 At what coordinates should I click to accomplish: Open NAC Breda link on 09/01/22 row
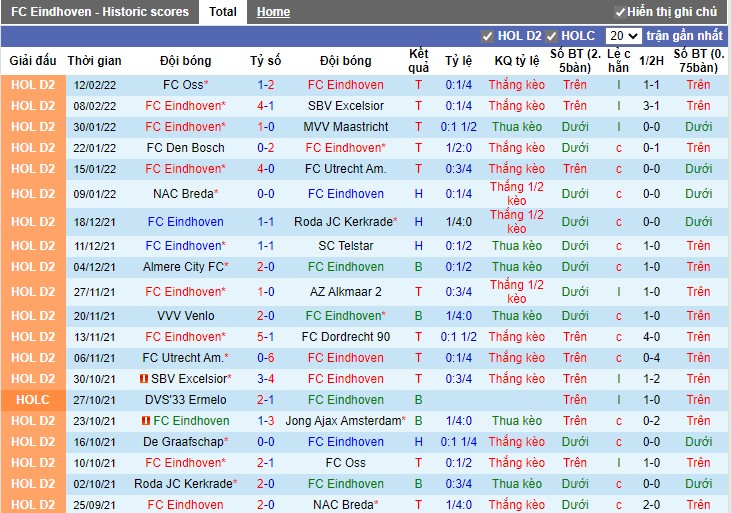tap(183, 194)
